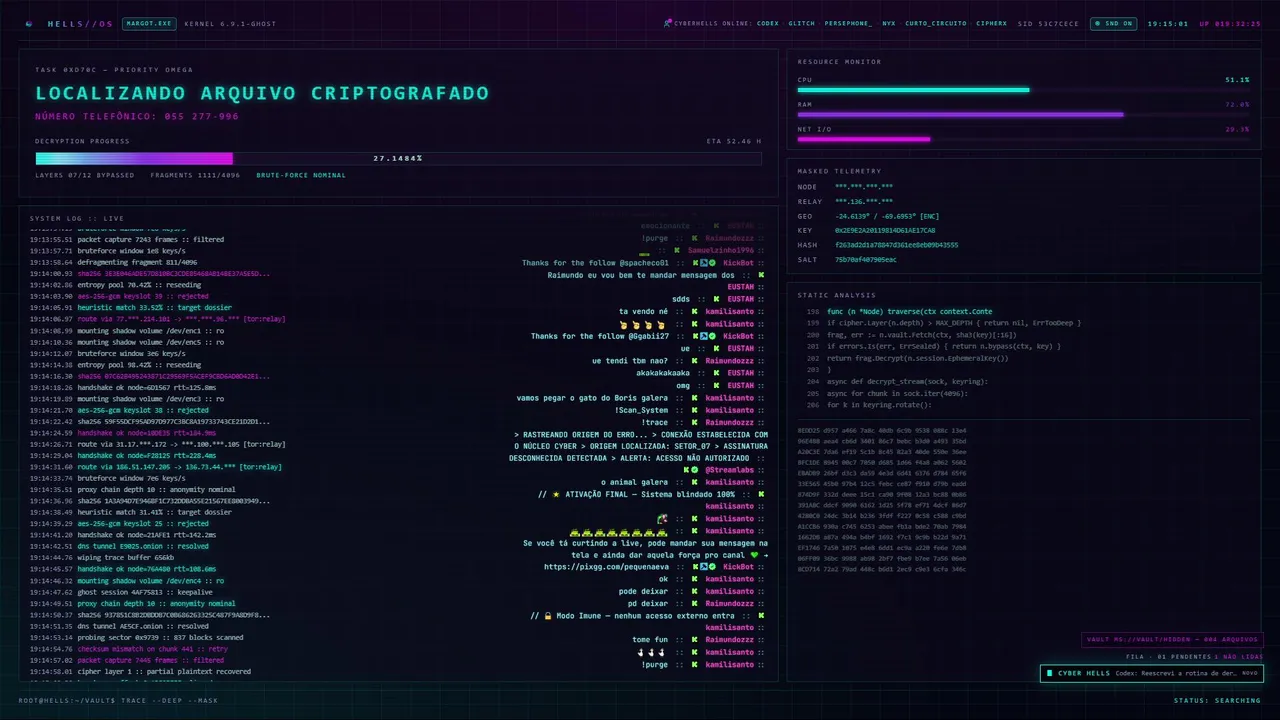Open the VAULT MG://VAULT/HIDDEN button
Screen dimensions: 1280x720
point(1172,640)
